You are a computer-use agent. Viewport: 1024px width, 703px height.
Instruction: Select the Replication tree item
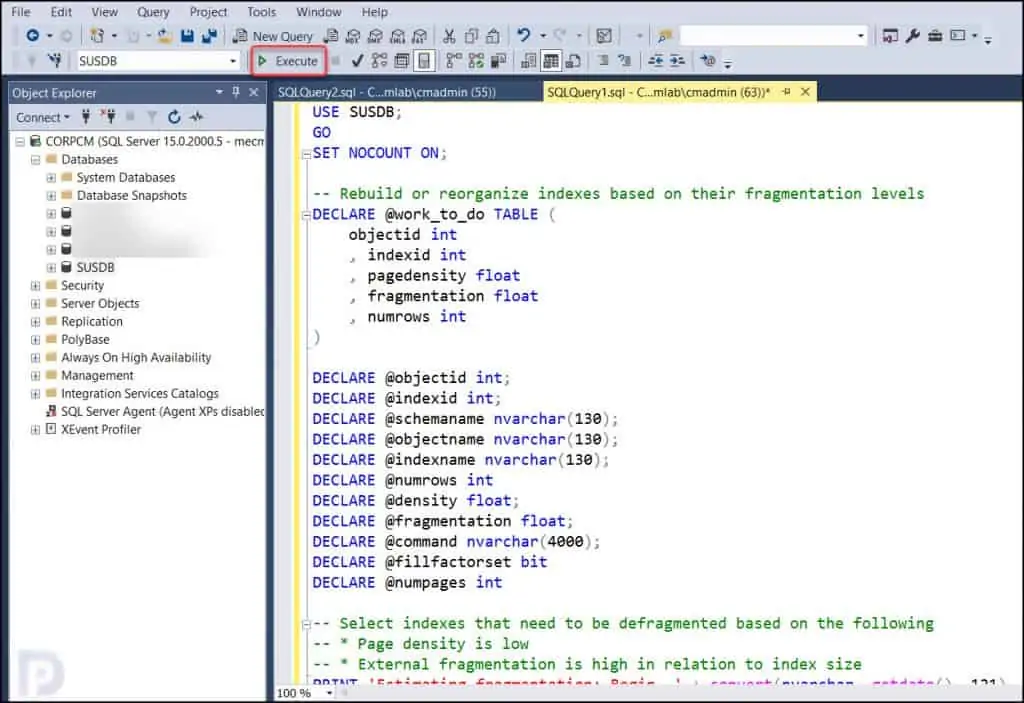(91, 321)
